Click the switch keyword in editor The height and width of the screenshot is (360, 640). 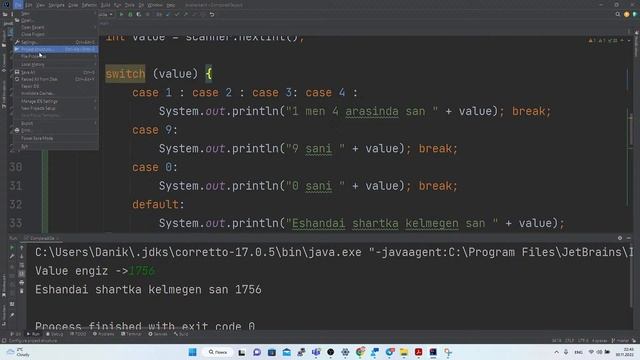[125, 74]
